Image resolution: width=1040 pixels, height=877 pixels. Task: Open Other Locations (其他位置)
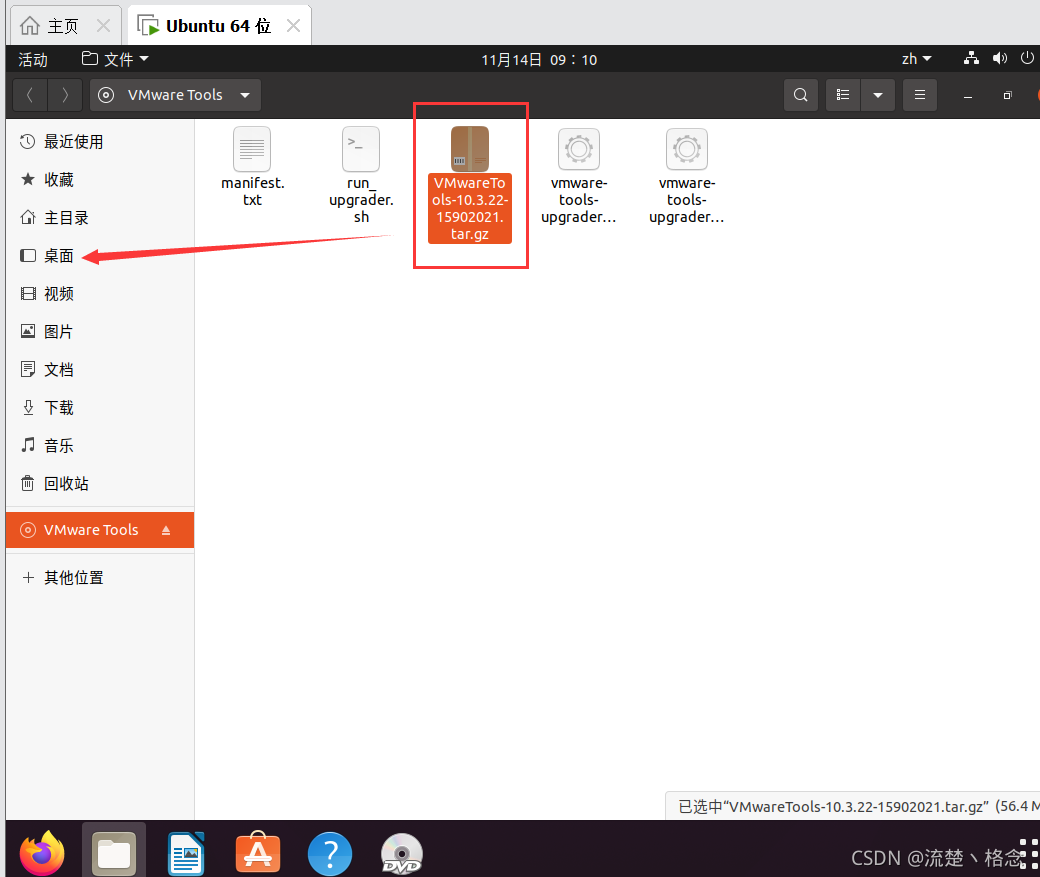[99, 578]
